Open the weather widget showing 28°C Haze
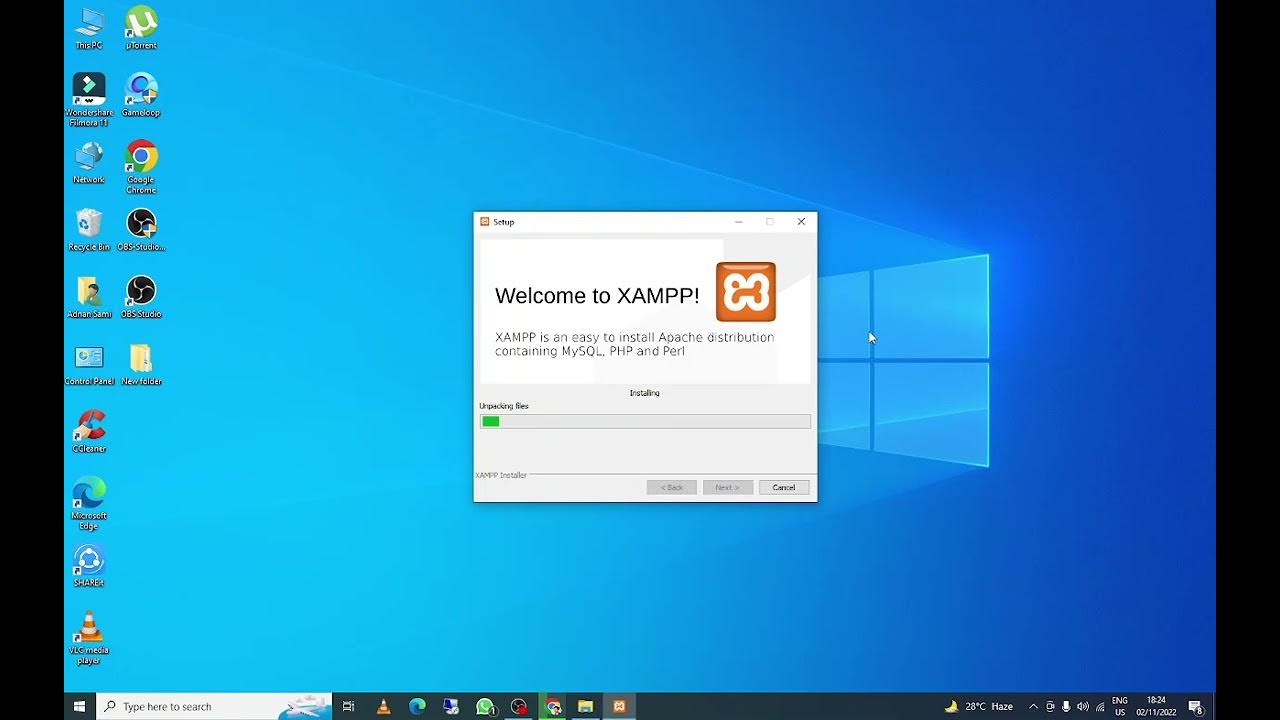Image resolution: width=1280 pixels, height=720 pixels. pyautogui.click(x=979, y=706)
